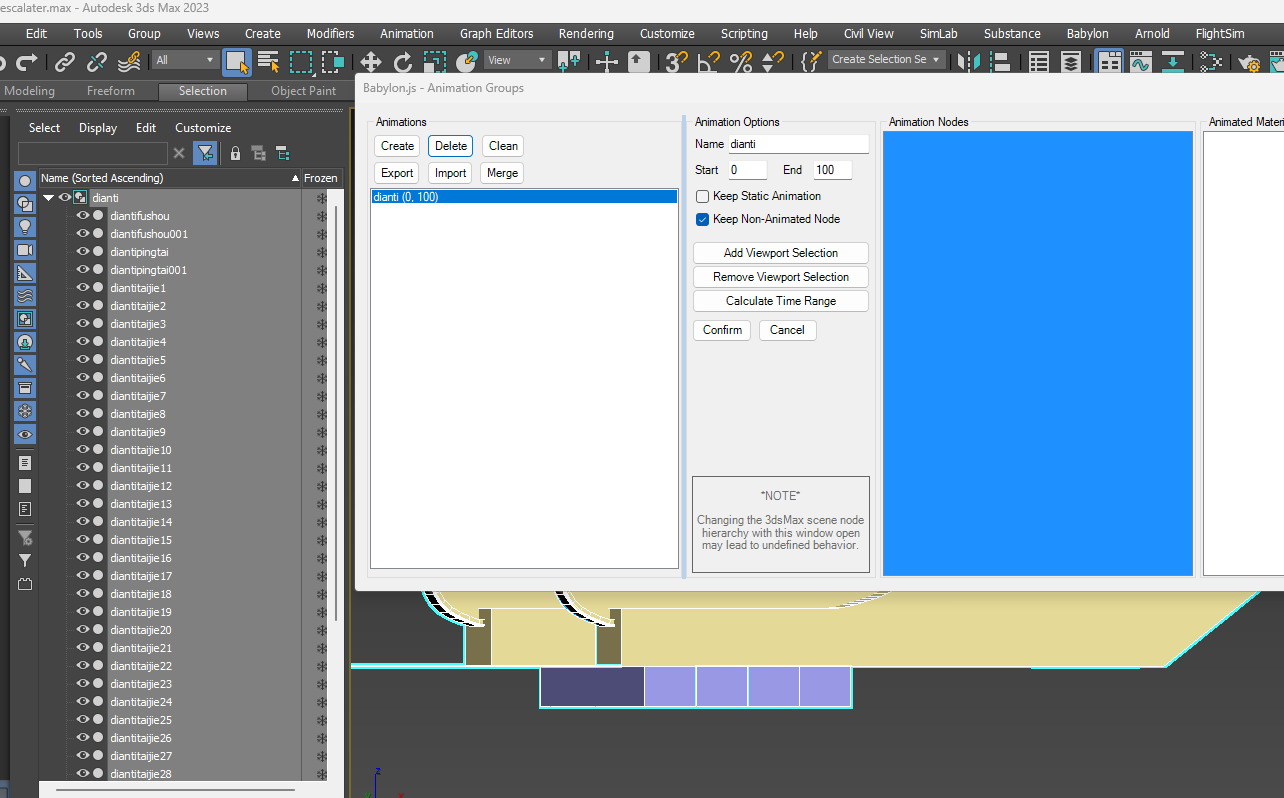Hide diantifushou using its eye icon
The image size is (1284, 798).
[x=83, y=216]
